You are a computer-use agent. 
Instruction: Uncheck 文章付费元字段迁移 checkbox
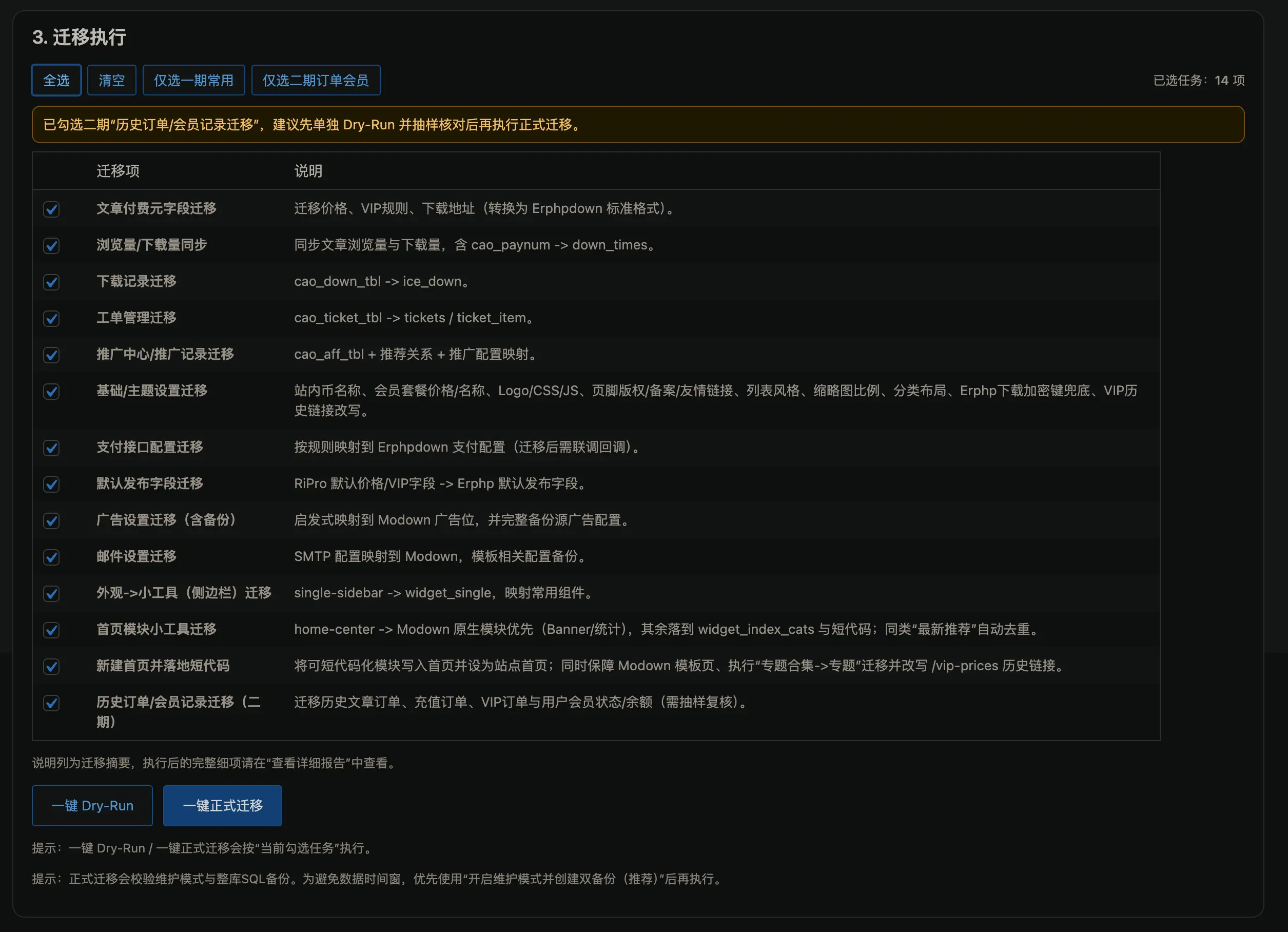[51, 209]
